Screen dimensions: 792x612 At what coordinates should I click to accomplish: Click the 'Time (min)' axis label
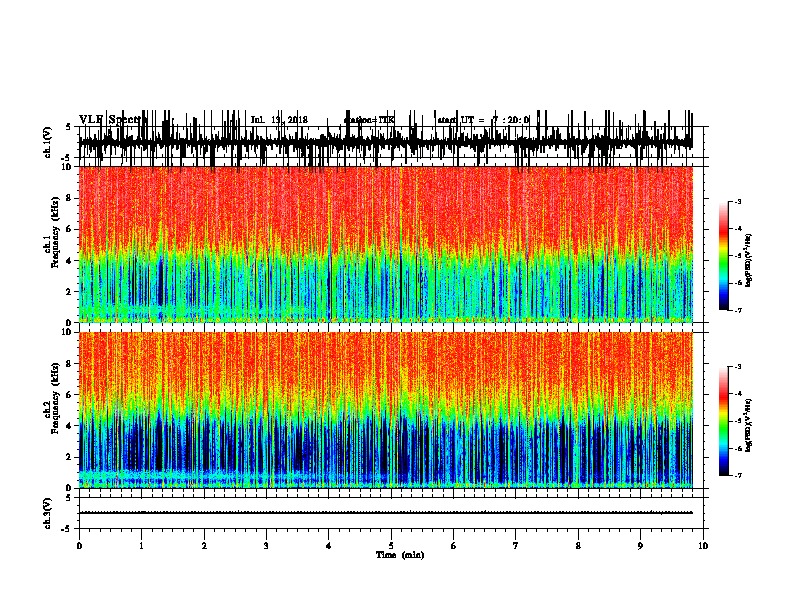(400, 555)
